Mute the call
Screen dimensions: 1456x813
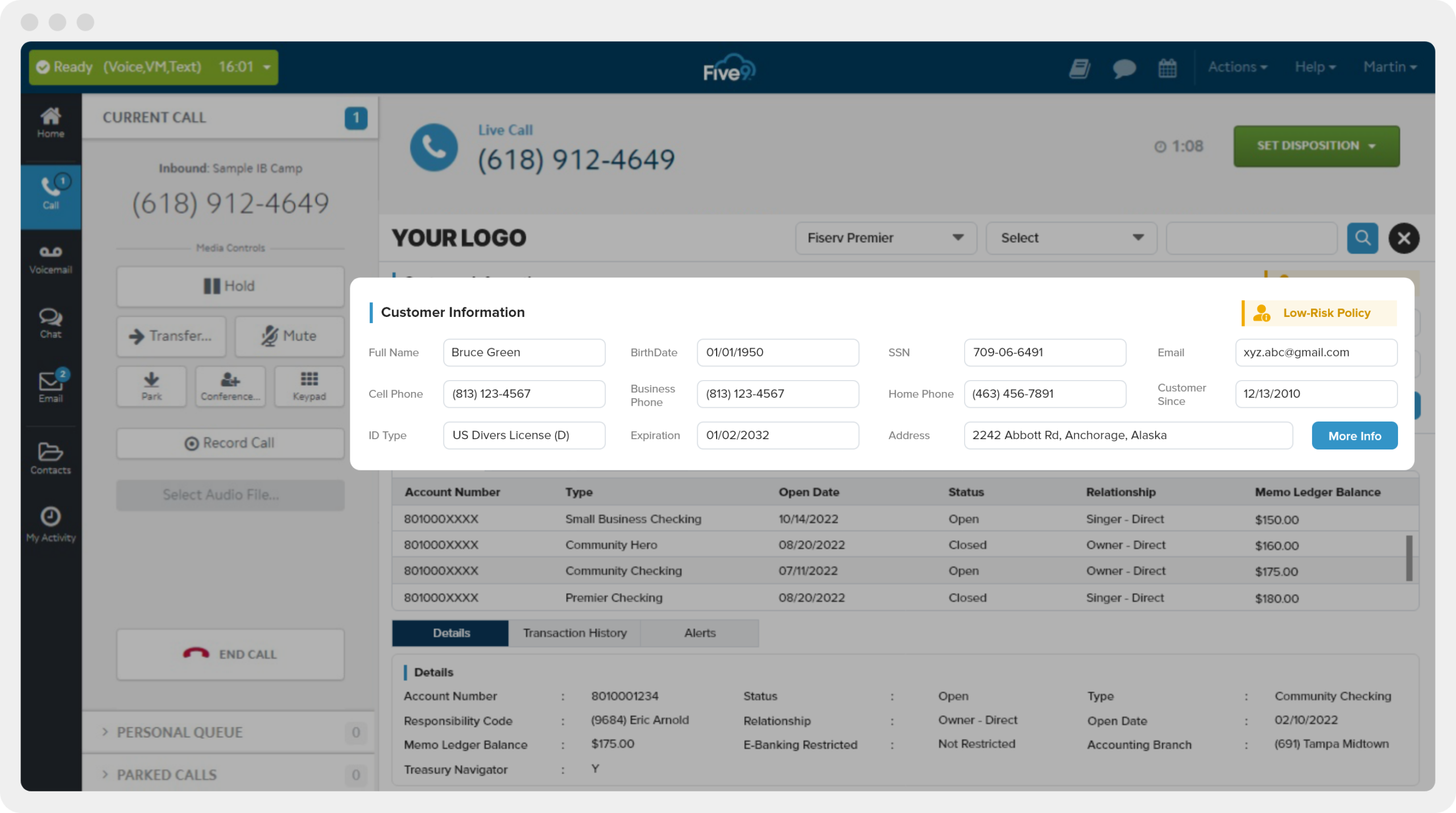(289, 336)
